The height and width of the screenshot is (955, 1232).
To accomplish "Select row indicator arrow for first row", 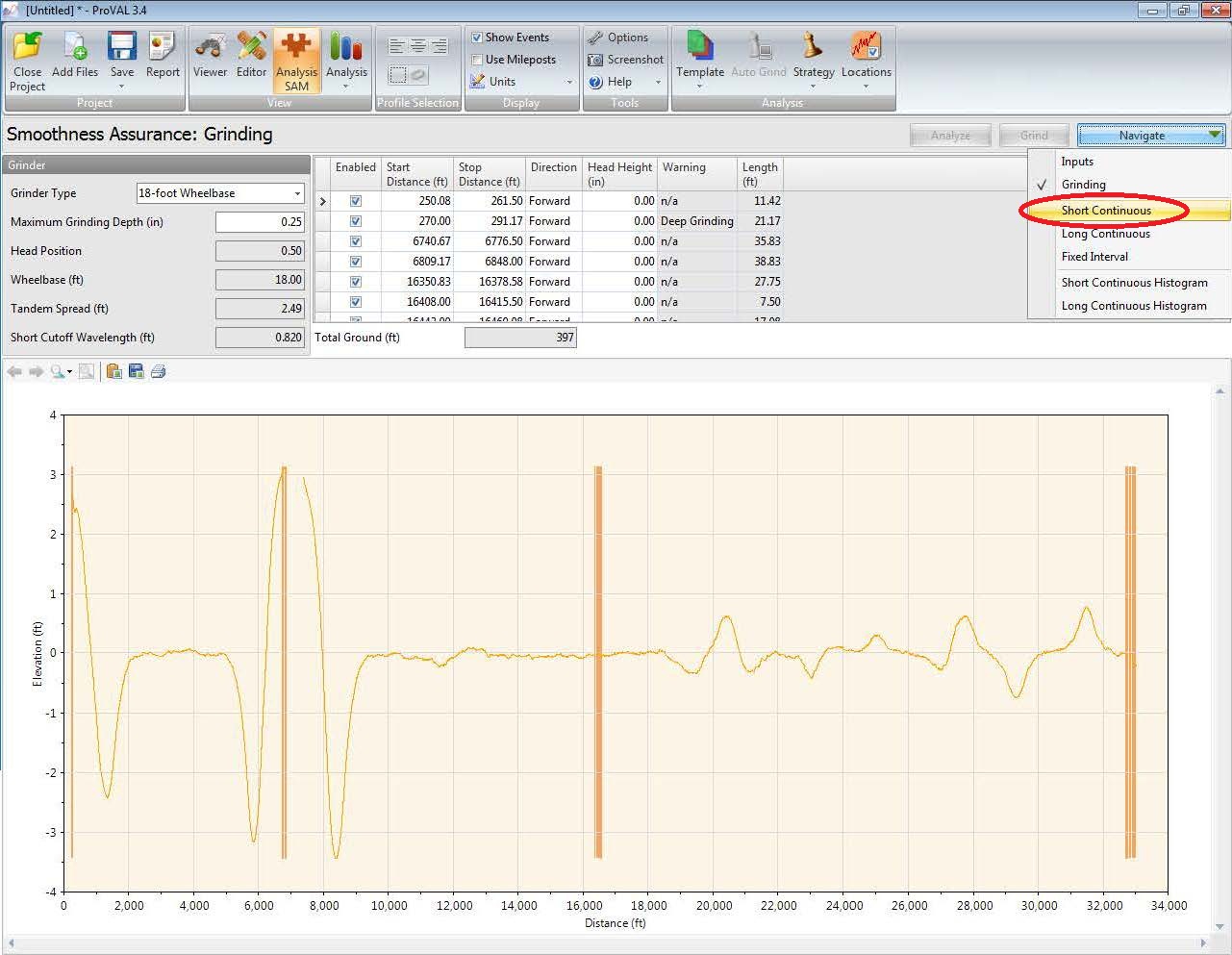I will tap(323, 201).
